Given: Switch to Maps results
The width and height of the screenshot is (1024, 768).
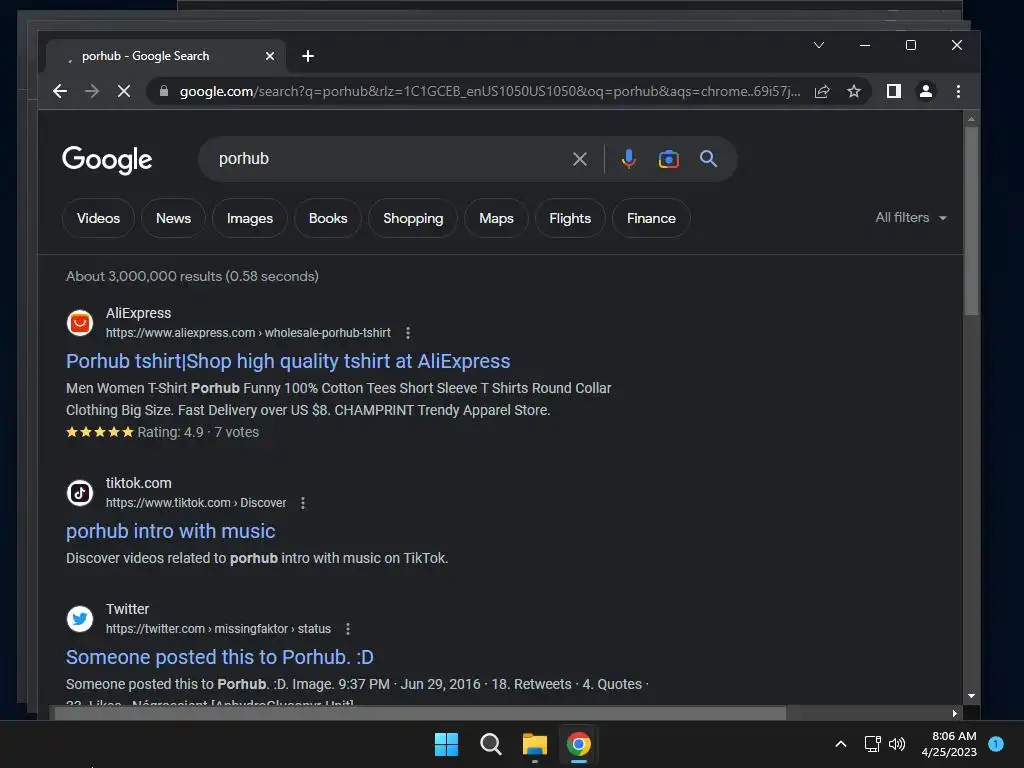Looking at the screenshot, I should 496,218.
